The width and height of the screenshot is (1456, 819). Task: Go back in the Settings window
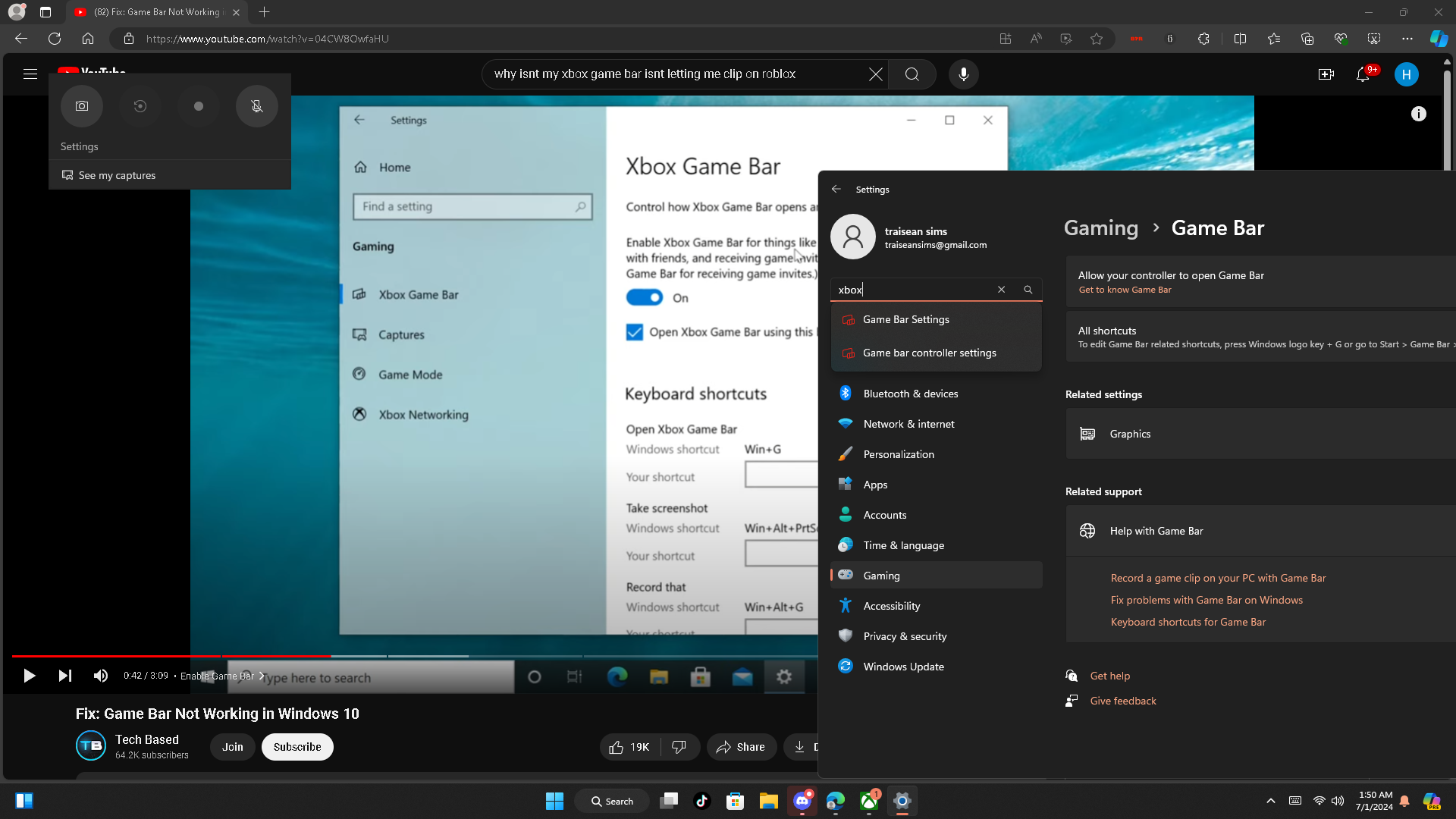point(836,190)
